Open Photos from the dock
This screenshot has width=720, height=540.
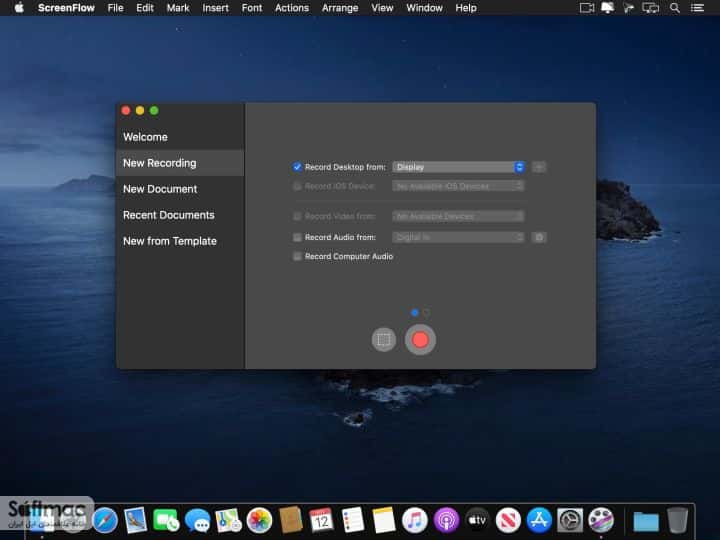click(259, 520)
